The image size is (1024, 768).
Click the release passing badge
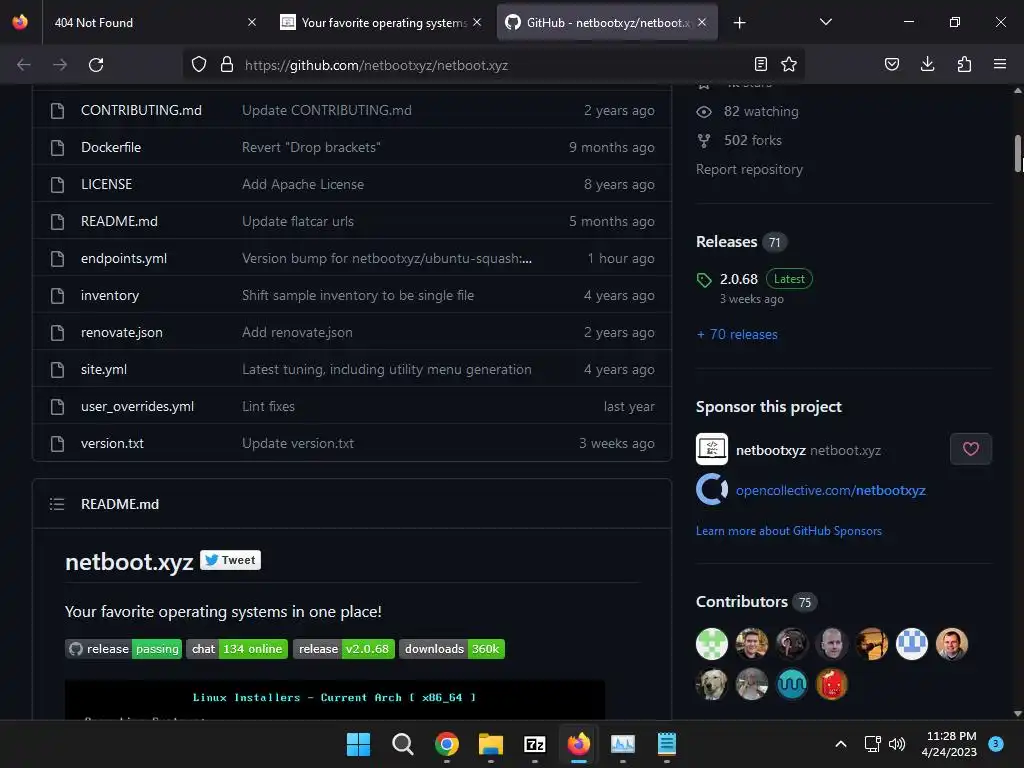coord(123,649)
